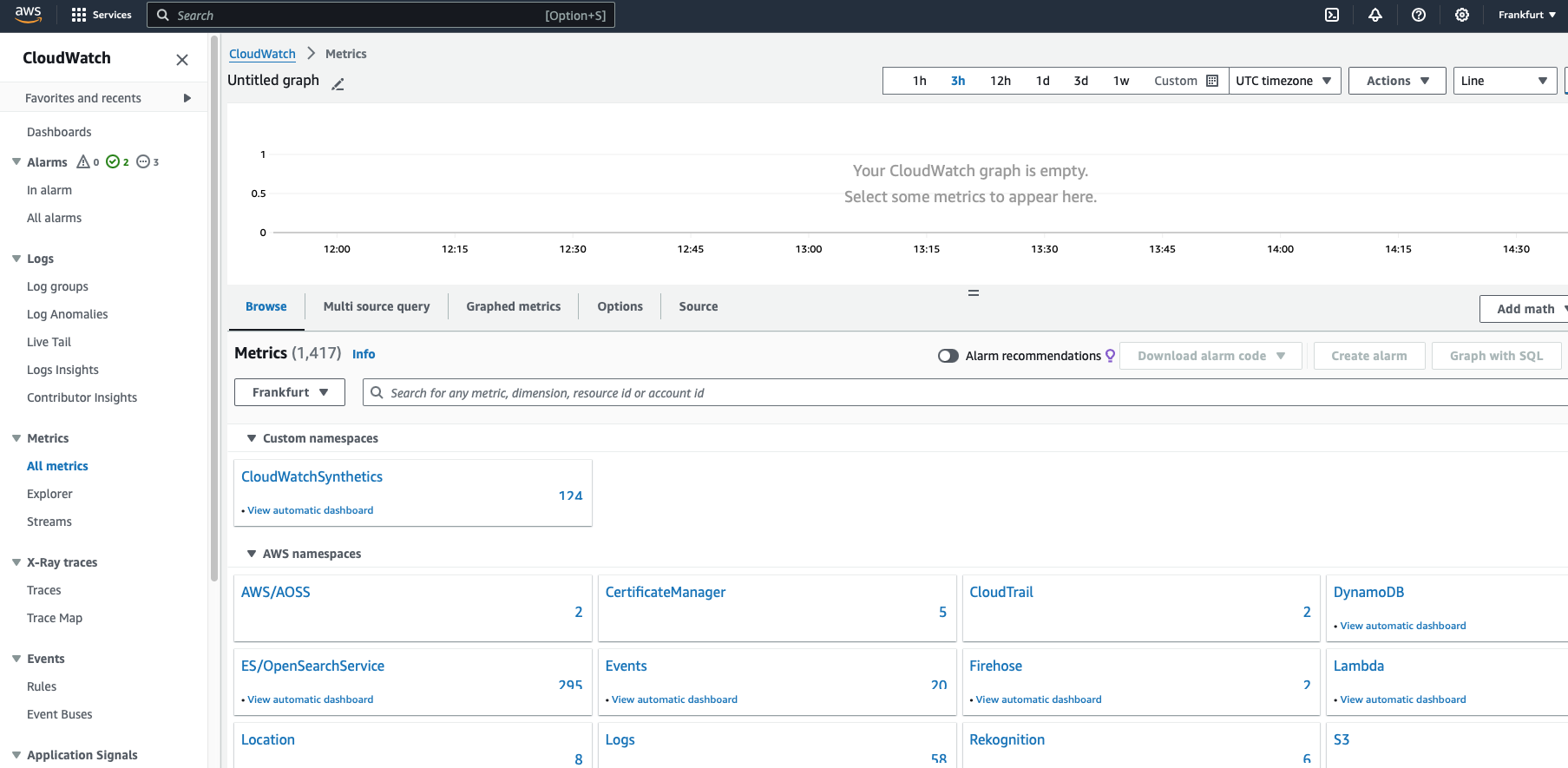Open the Services grid menu

tap(102, 15)
